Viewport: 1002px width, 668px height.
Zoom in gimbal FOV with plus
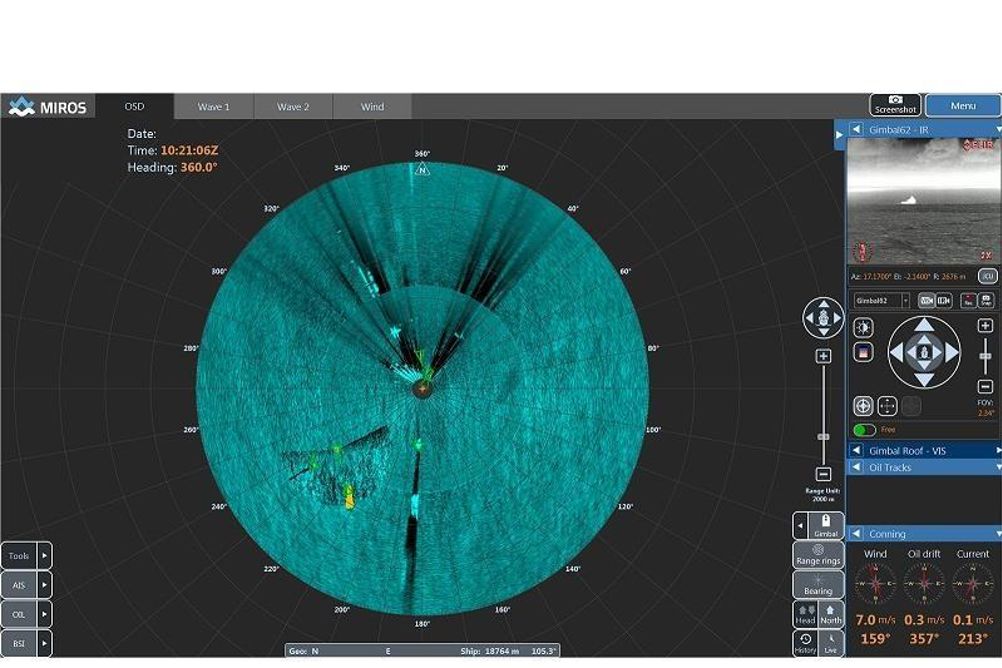(x=985, y=326)
